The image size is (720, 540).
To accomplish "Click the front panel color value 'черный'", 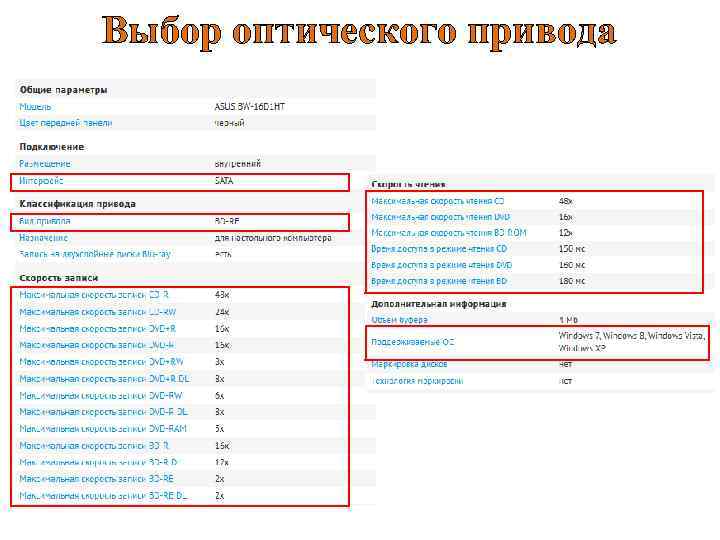I will click(230, 123).
